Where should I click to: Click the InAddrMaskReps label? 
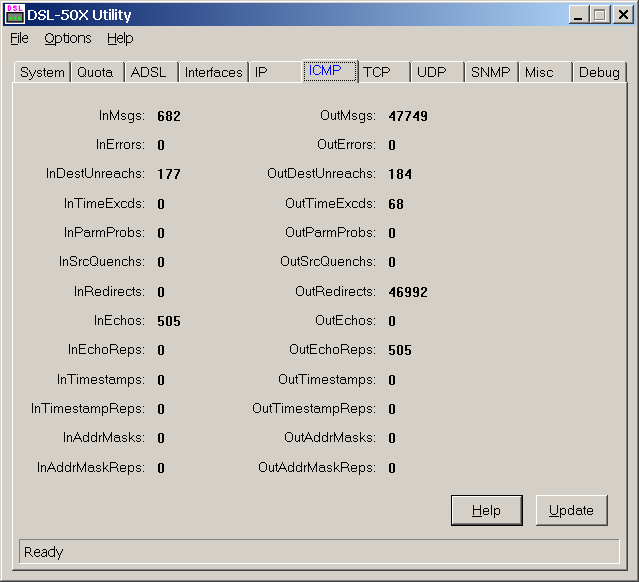coord(91,467)
